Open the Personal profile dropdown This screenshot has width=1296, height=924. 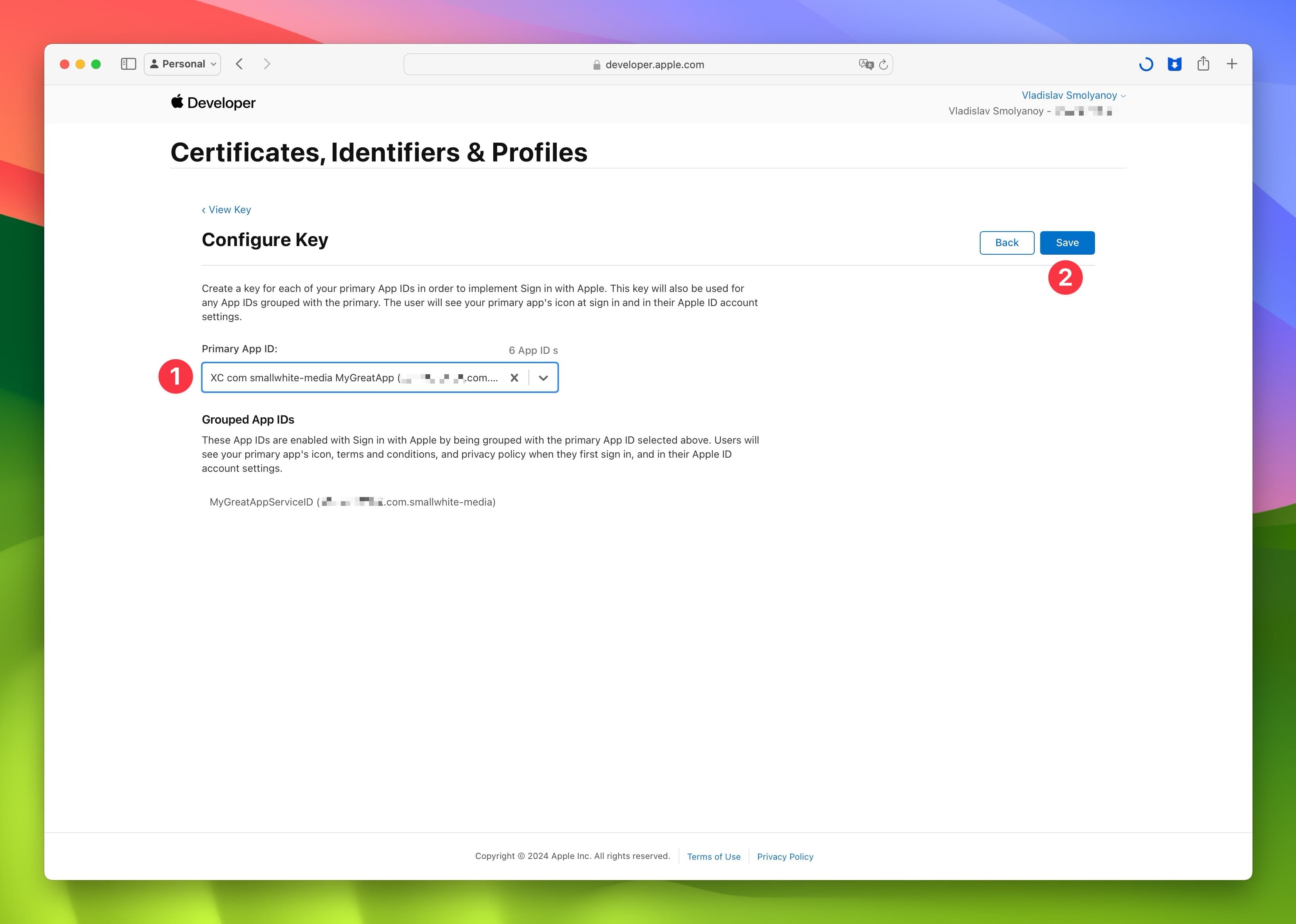coord(183,64)
